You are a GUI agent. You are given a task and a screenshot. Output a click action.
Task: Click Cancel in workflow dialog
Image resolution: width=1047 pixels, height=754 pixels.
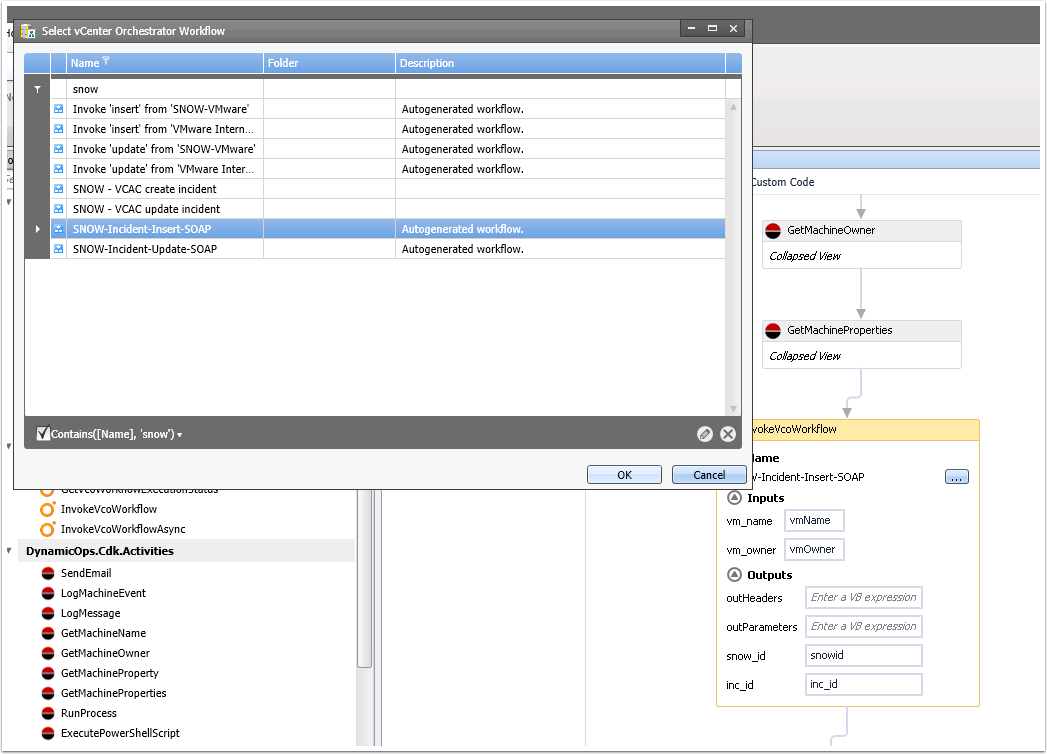[x=709, y=475]
